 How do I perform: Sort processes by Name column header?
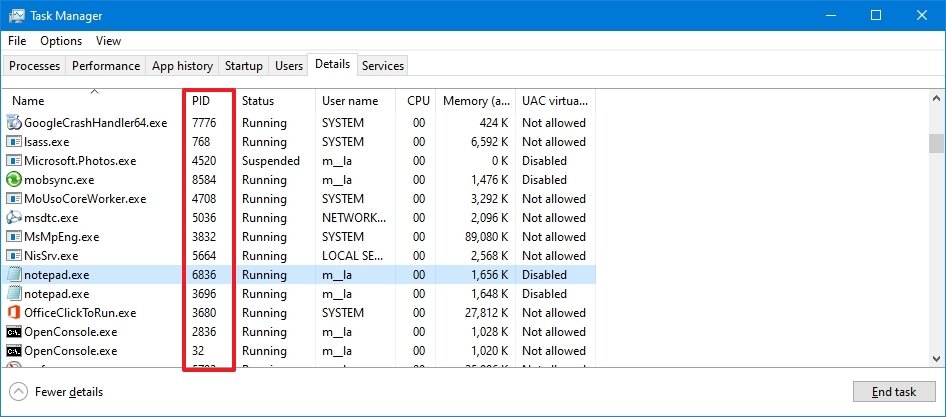pos(28,101)
